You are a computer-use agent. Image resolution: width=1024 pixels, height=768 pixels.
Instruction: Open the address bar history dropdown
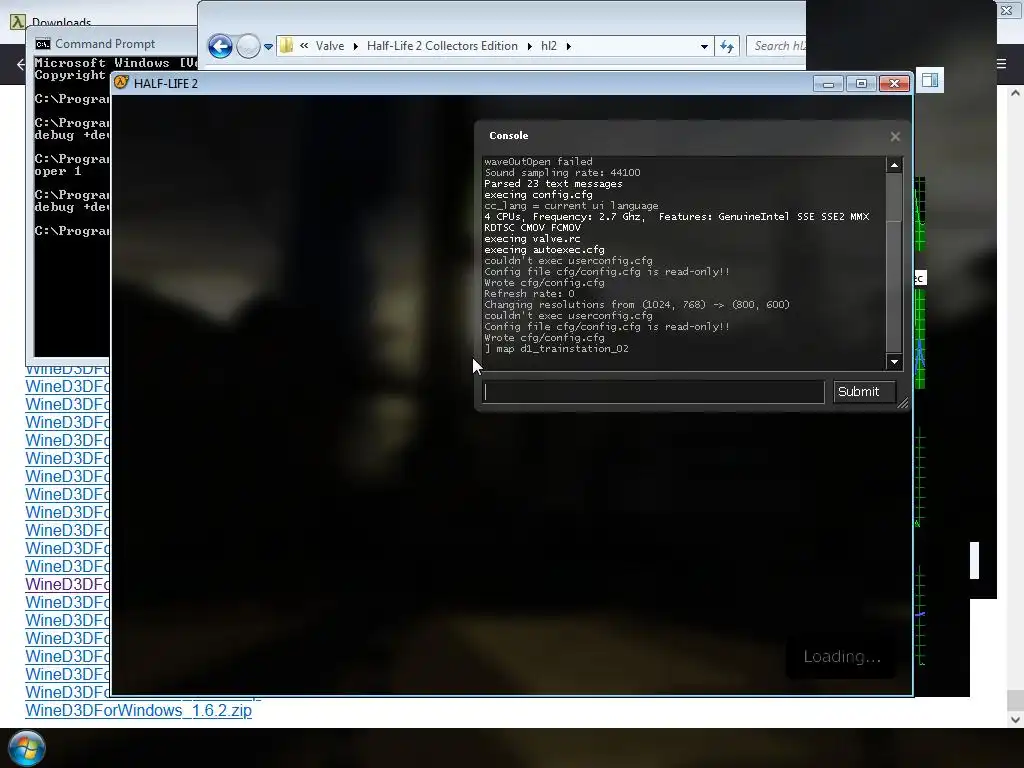(704, 46)
